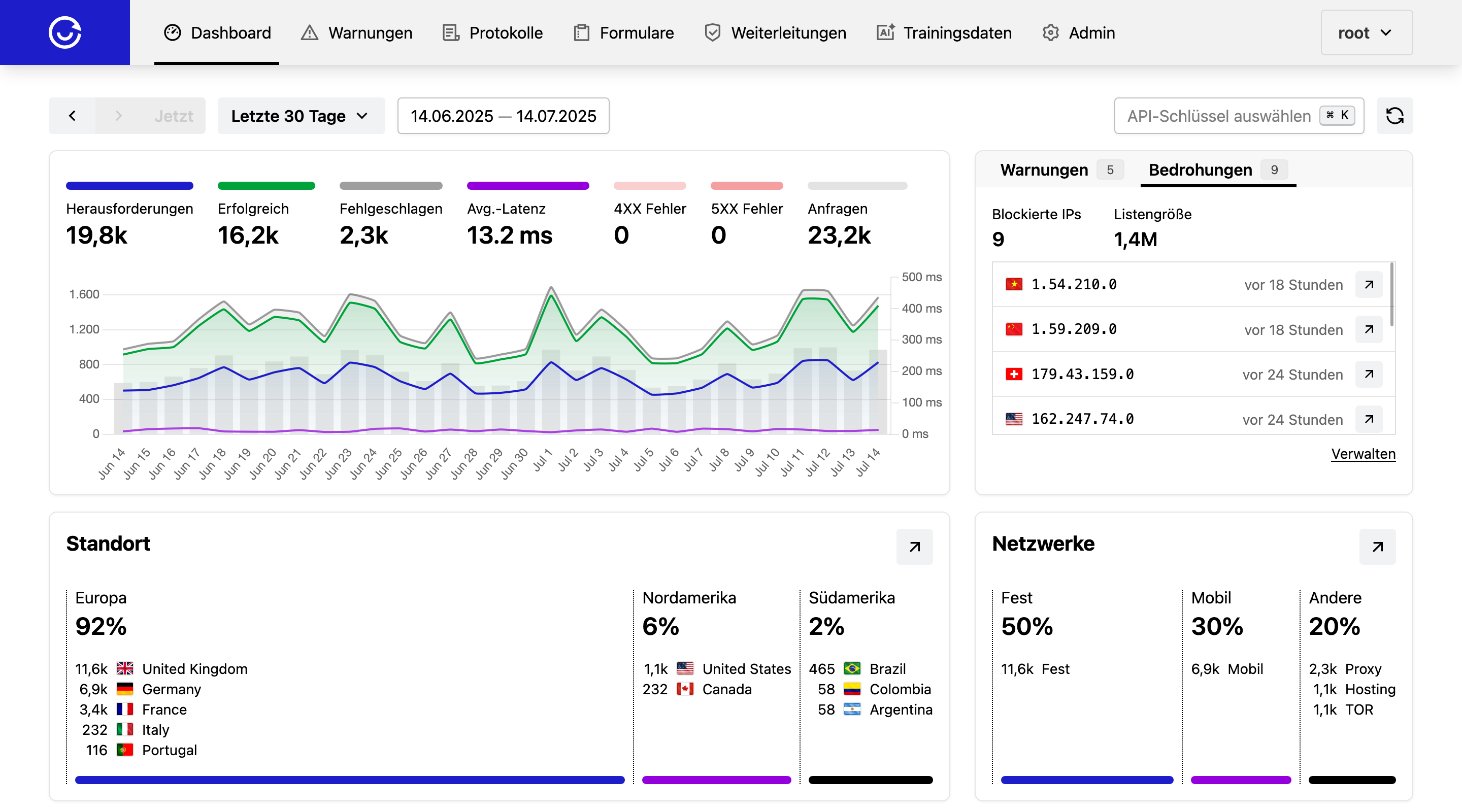The image size is (1462, 812).
Task: Open the root user menu
Action: [x=1366, y=33]
